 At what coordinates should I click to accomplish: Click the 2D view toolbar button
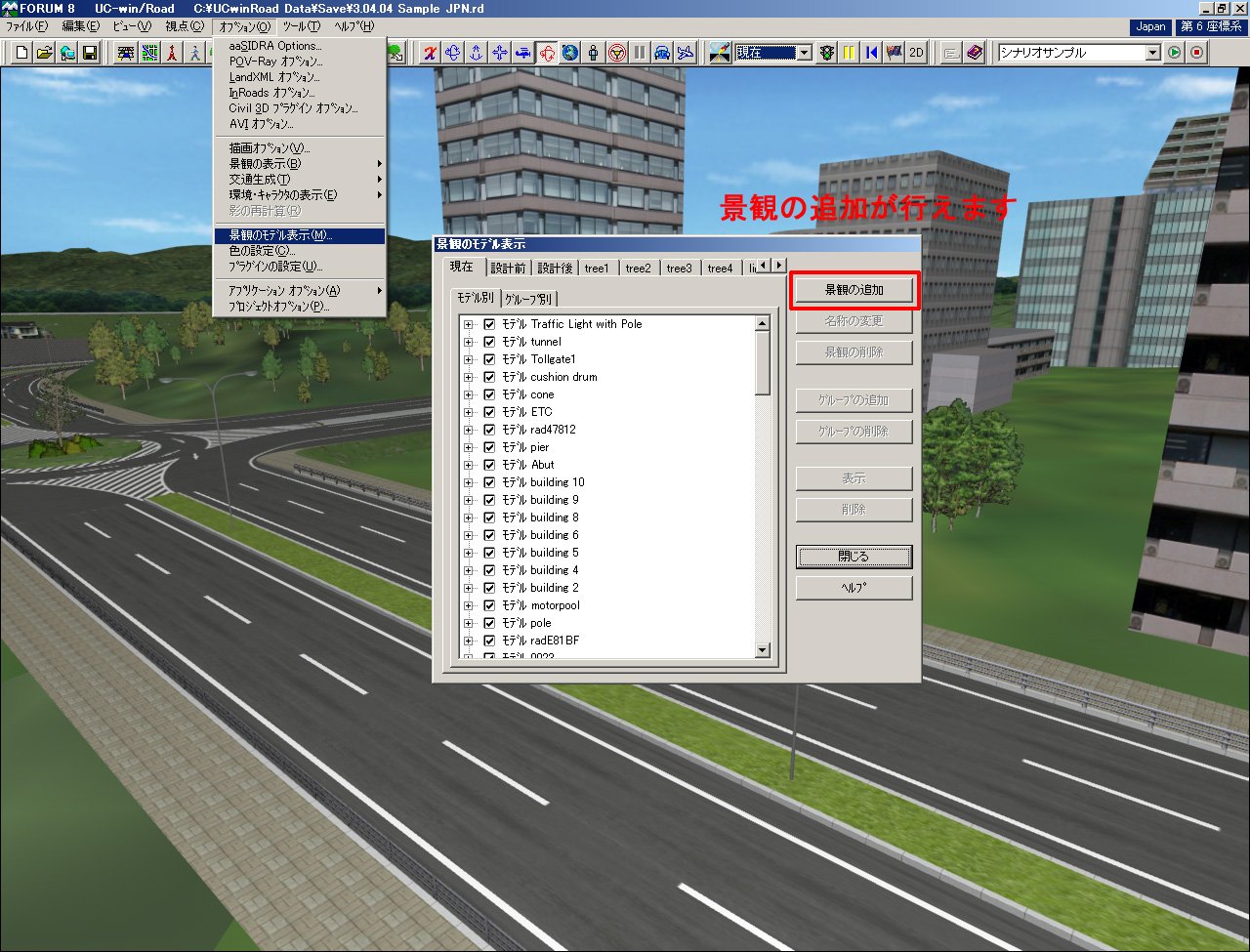pos(916,53)
